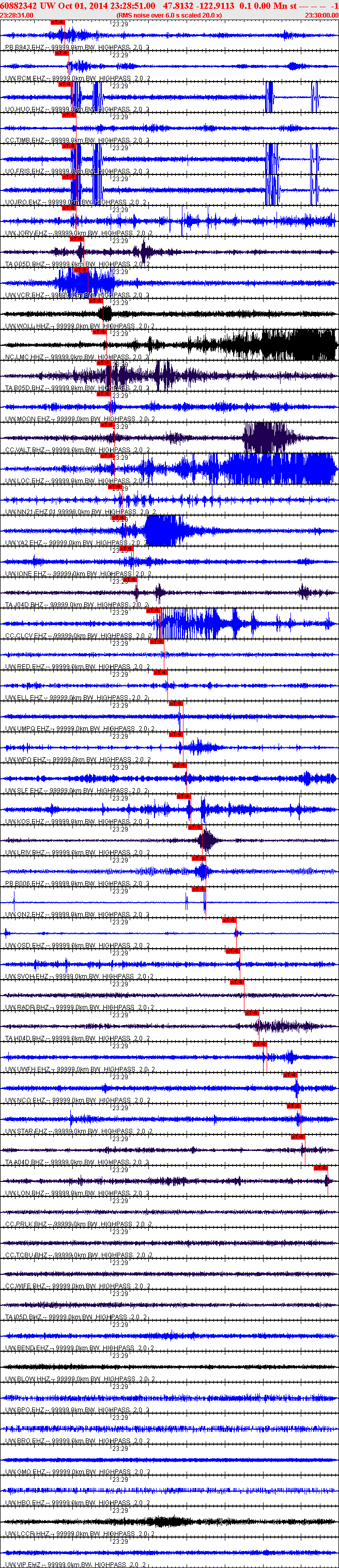This screenshot has height=1568, width=339.
Task: Select the UW.RCM.EHZ station label
Action: coord(77,78)
